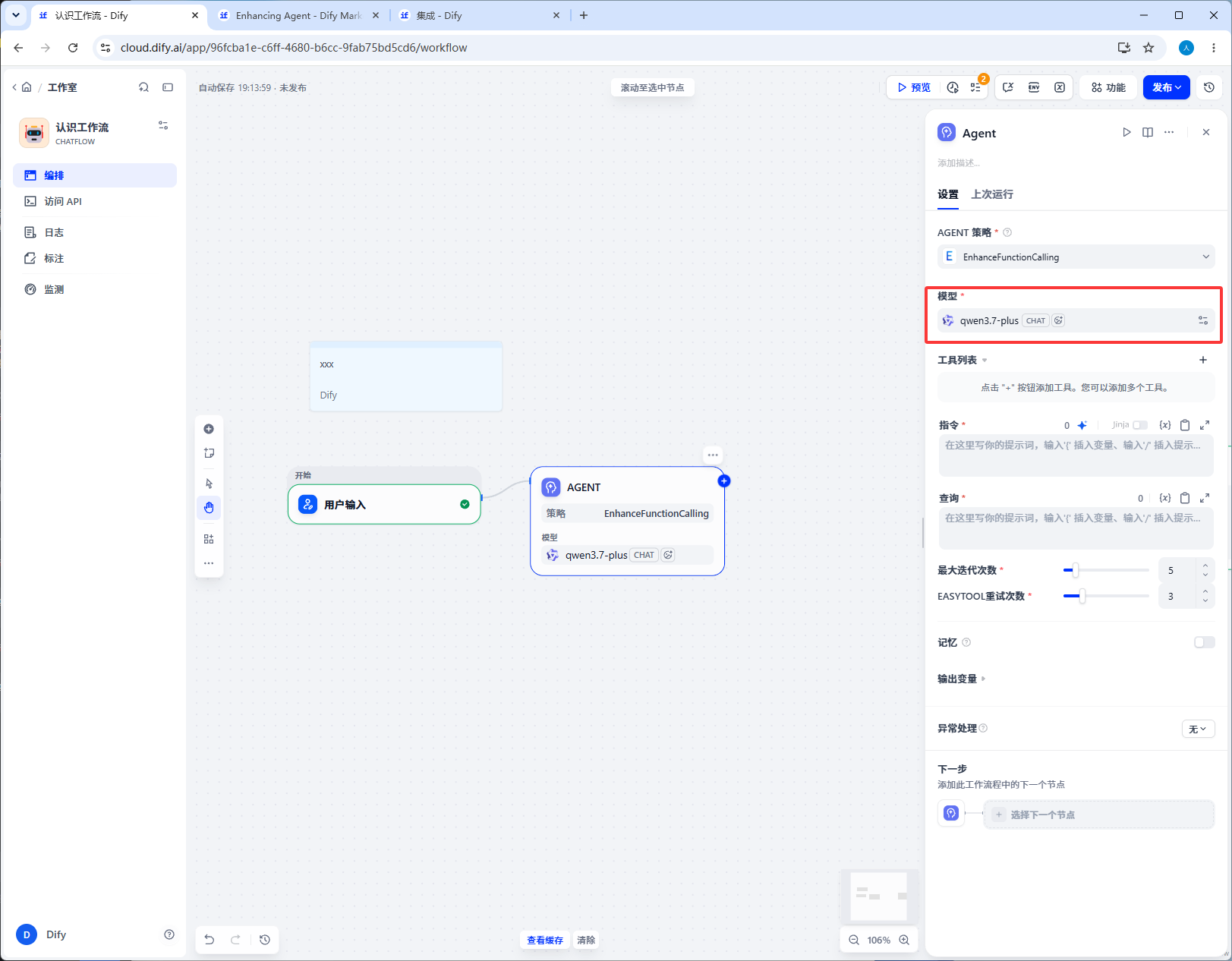This screenshot has width=1232, height=961.
Task: Add a note with the note tool
Action: (209, 453)
